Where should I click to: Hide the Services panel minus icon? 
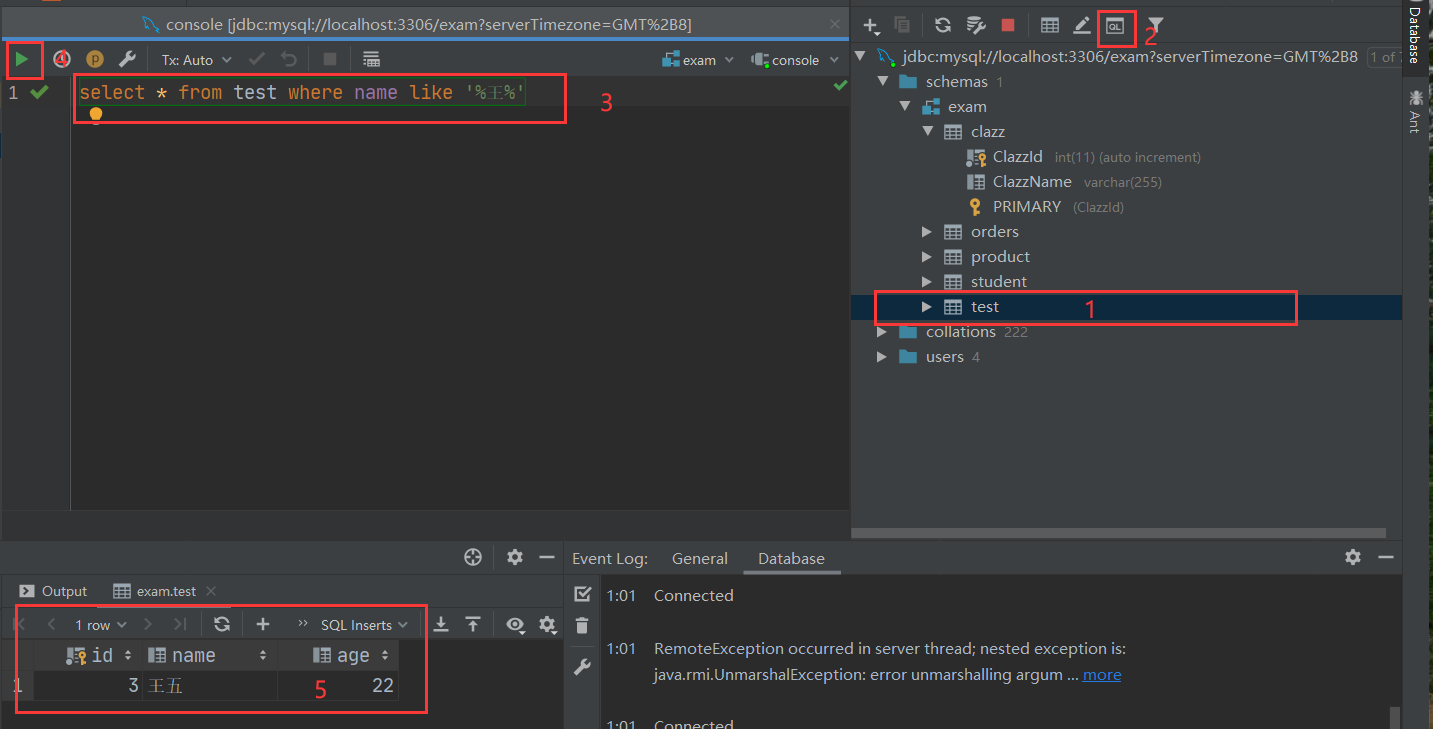[546, 557]
